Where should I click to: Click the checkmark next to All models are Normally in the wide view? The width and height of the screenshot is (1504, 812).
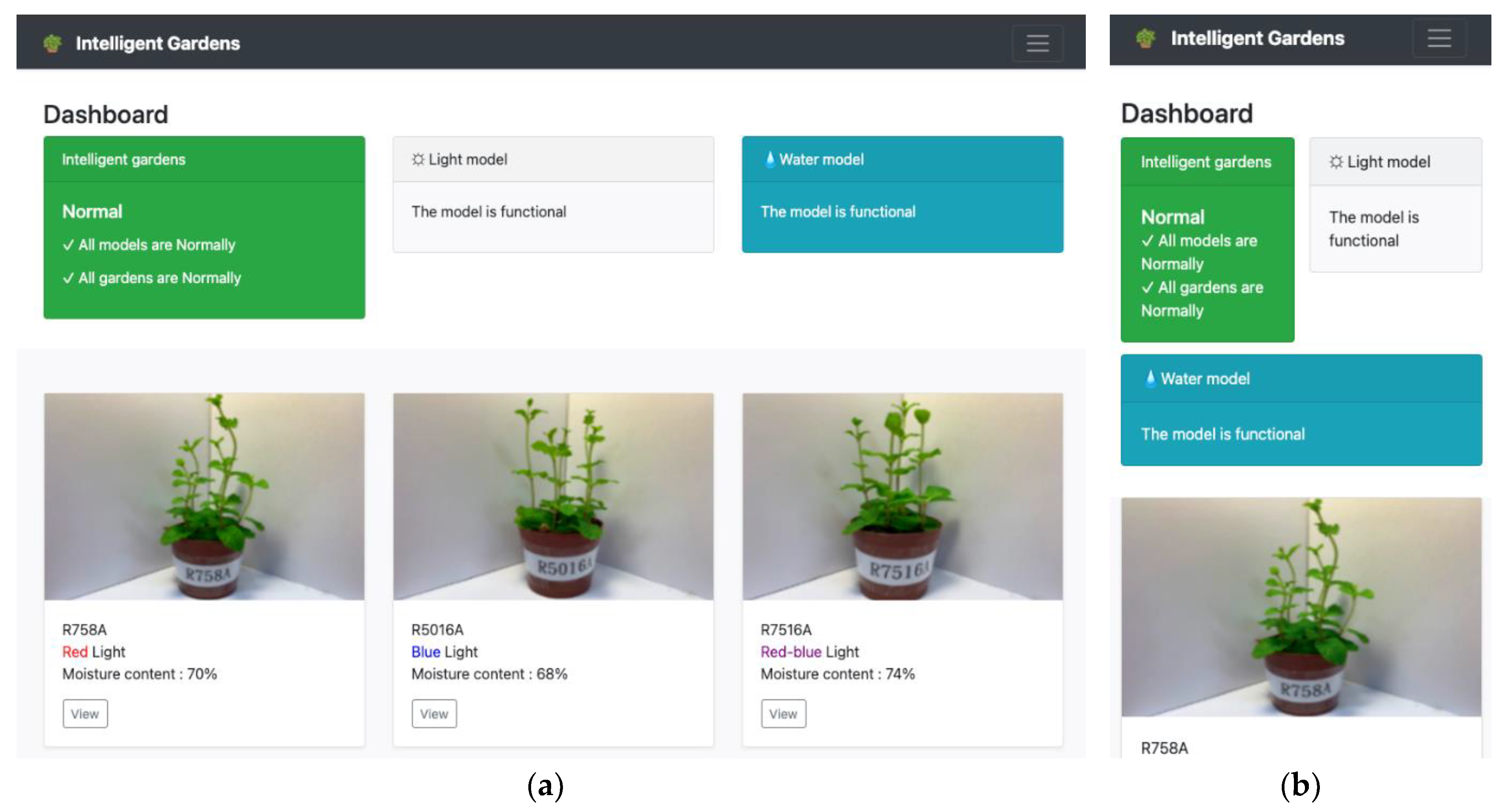tap(68, 245)
